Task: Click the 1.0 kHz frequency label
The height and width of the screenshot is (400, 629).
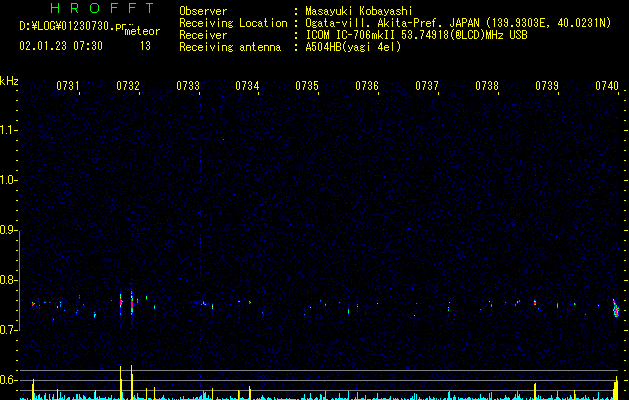Action: coord(9,180)
